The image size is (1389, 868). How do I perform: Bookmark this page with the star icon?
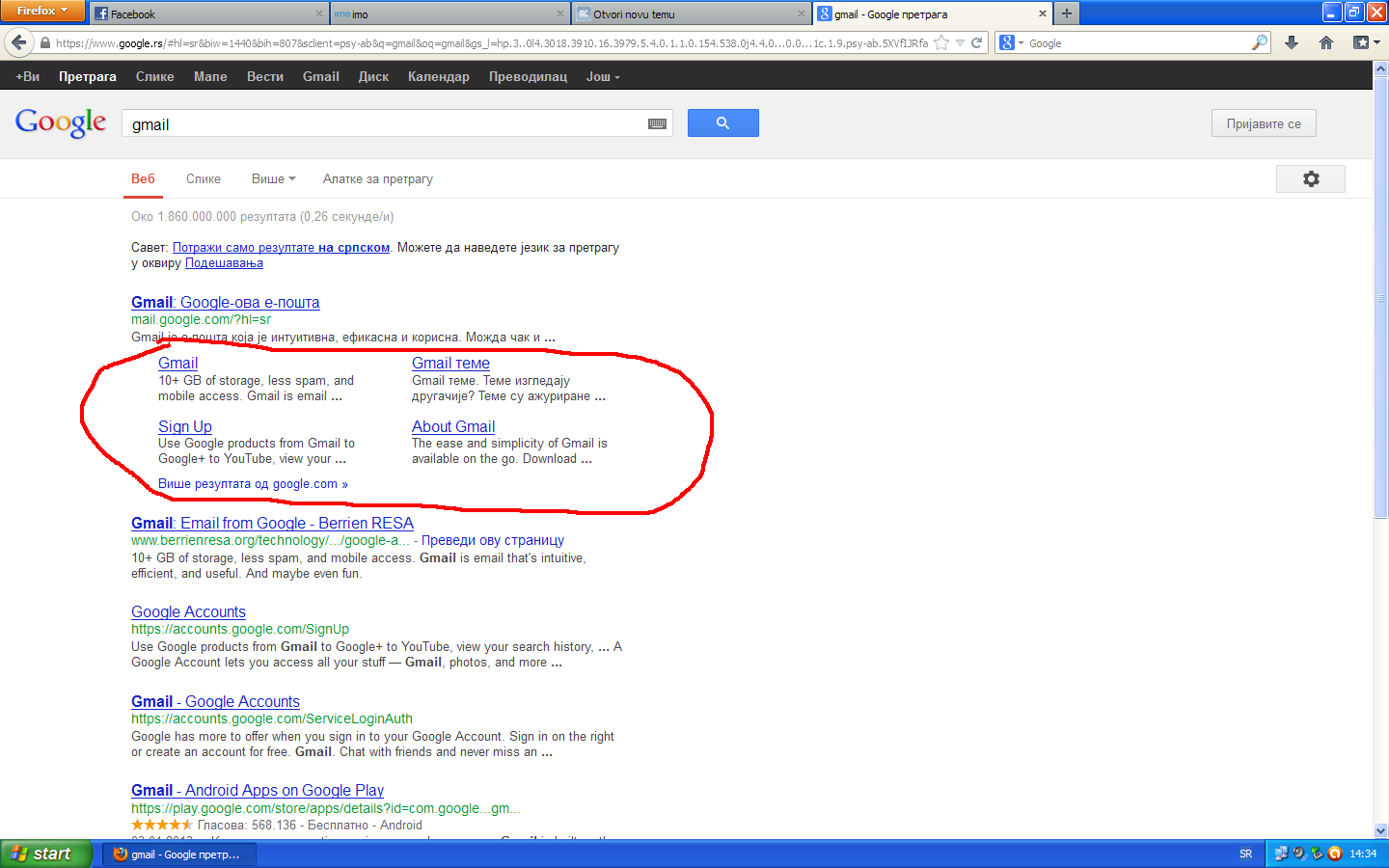click(941, 42)
